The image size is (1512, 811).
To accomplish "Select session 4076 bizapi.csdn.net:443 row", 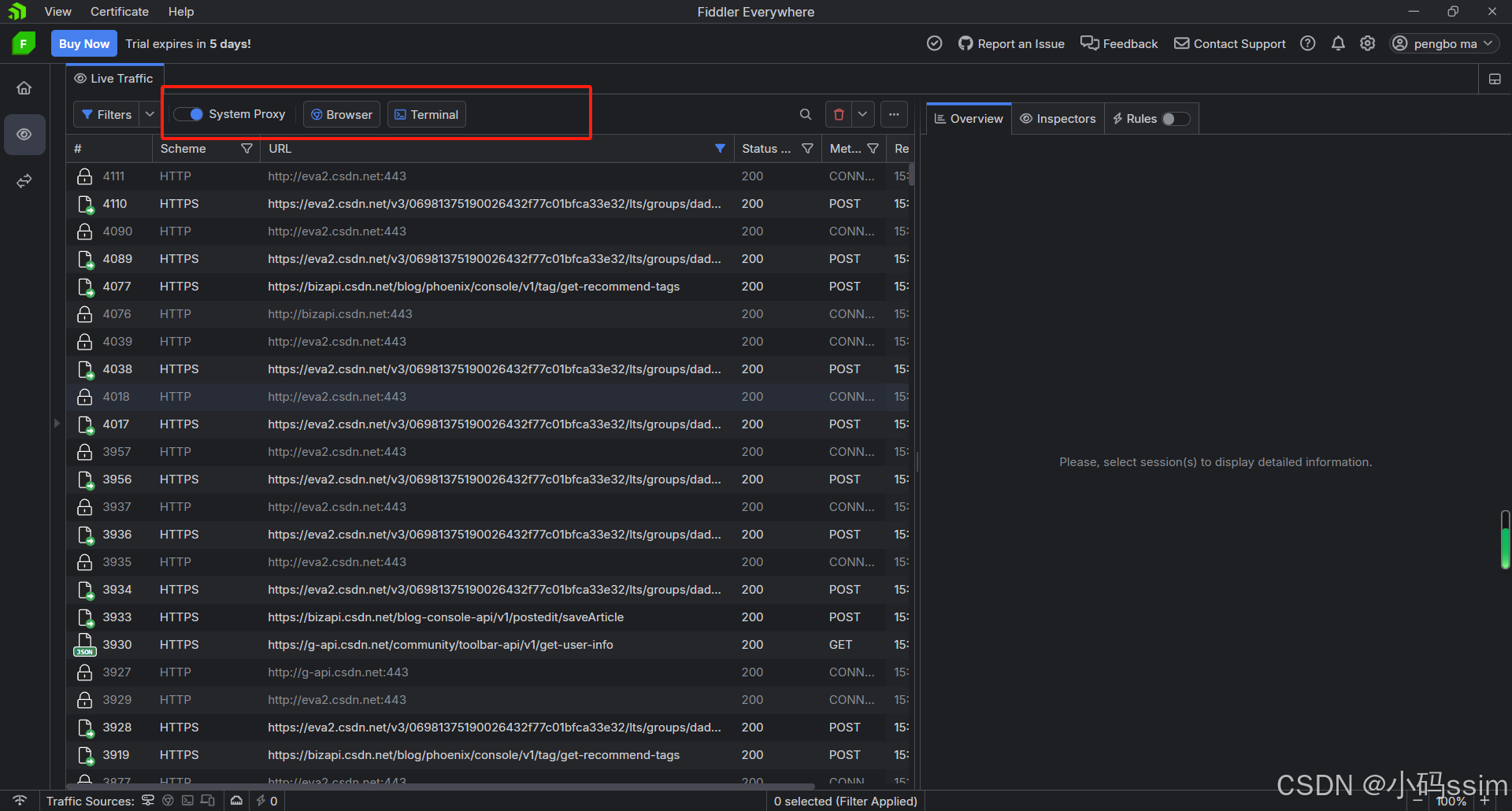I will coord(488,314).
